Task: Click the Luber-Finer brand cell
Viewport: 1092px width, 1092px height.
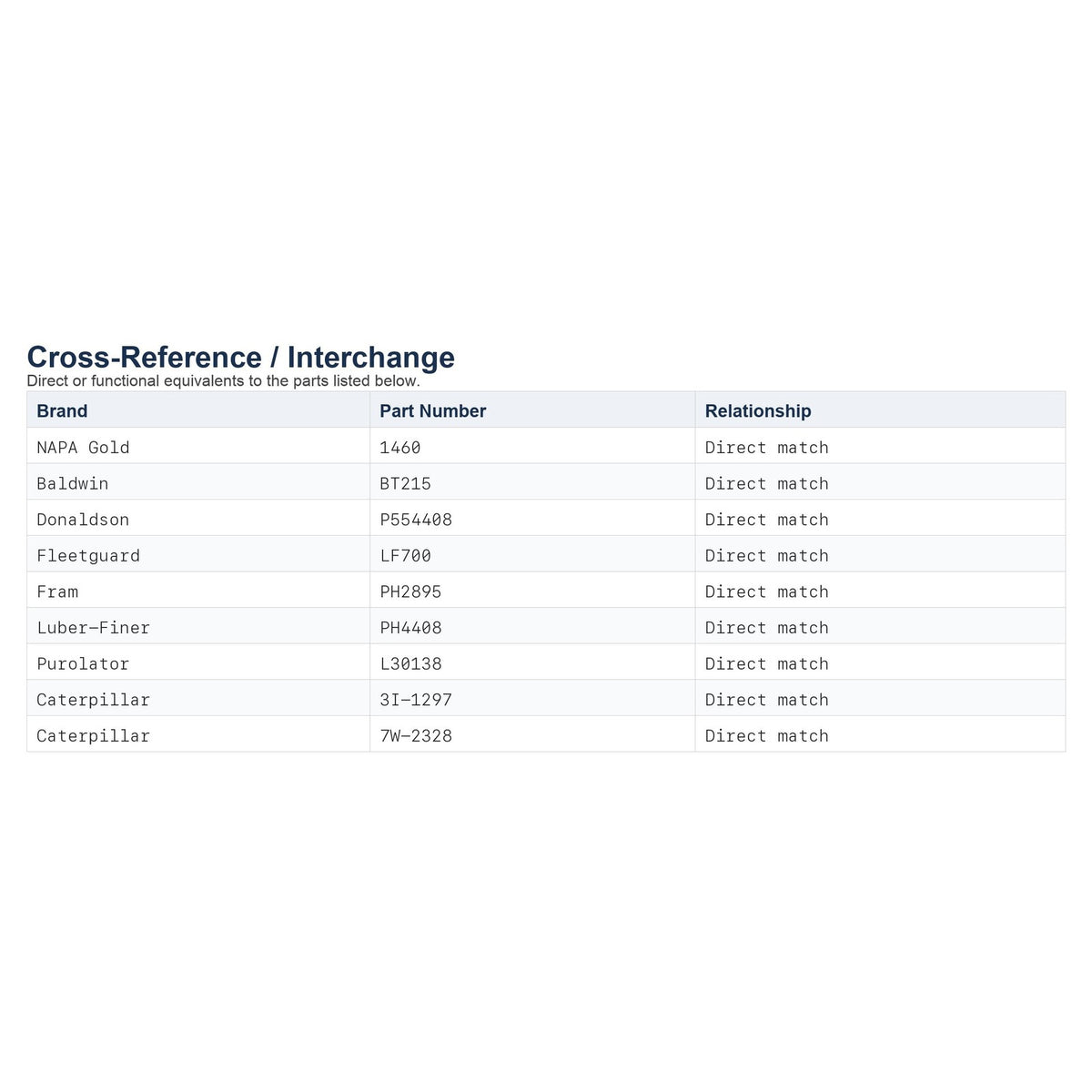Action: pyautogui.click(x=93, y=628)
